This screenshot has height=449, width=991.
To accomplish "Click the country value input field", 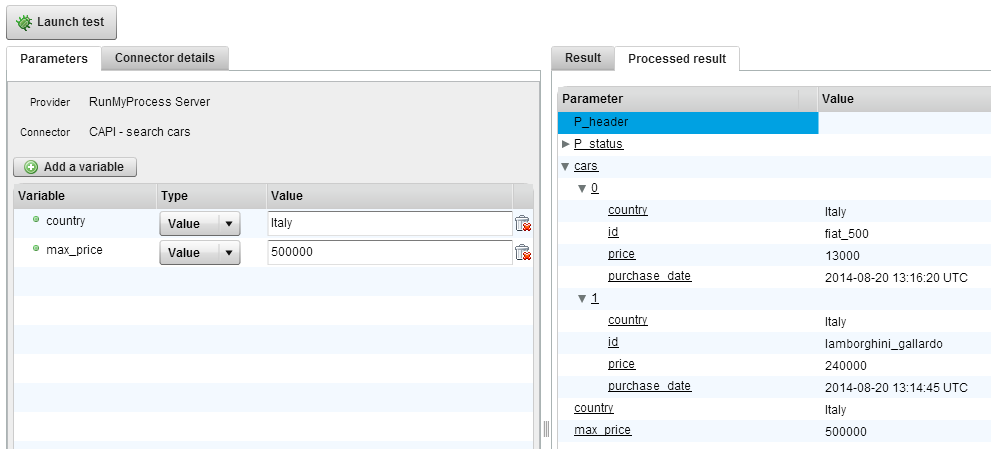I will [x=388, y=224].
